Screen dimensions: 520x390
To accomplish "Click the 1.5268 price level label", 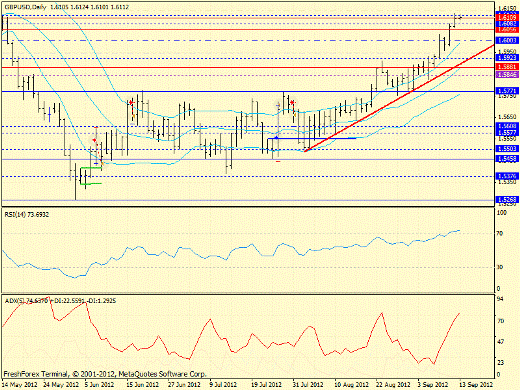I will coord(507,200).
